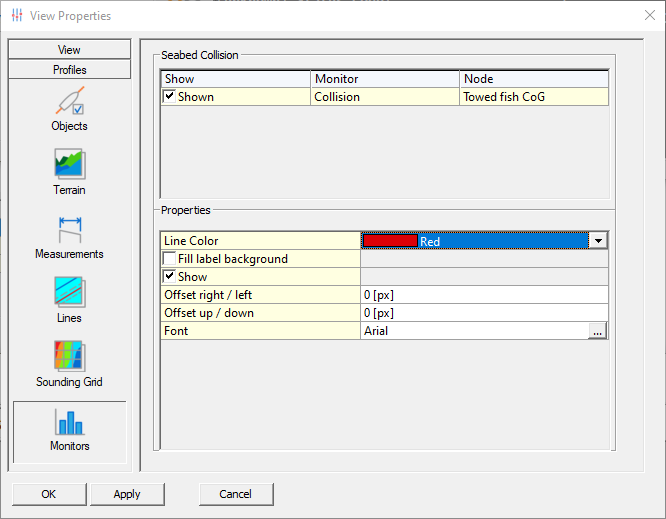The width and height of the screenshot is (666, 519).
Task: Select the Terrain profile icon
Action: 69,165
